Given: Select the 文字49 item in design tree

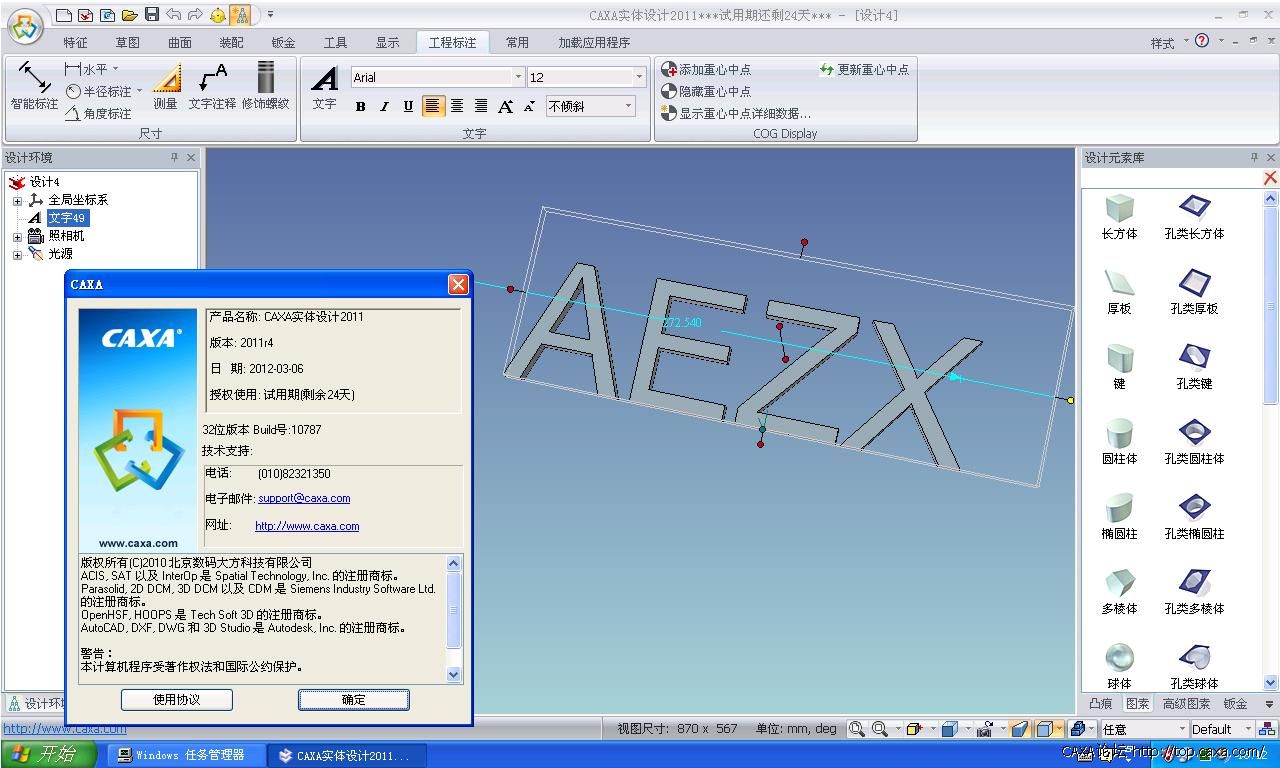Looking at the screenshot, I should coord(67,218).
